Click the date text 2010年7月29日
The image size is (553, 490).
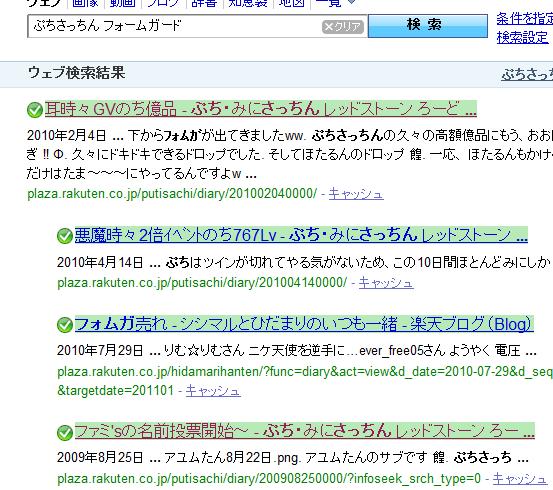[100, 351]
